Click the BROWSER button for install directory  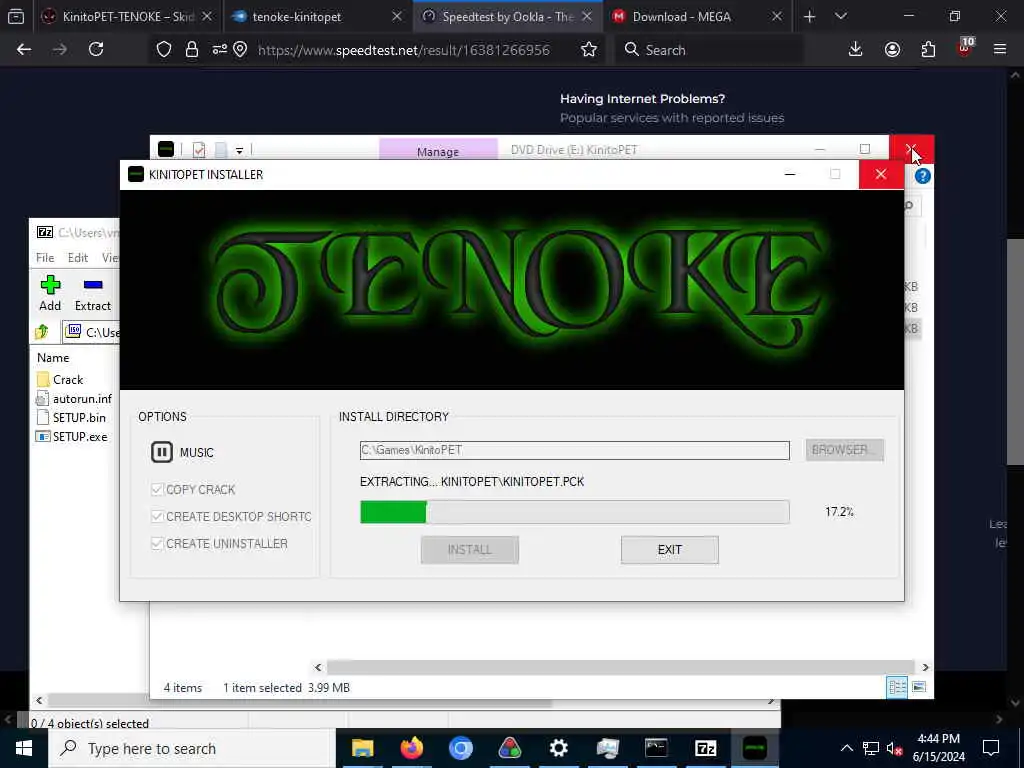[844, 450]
